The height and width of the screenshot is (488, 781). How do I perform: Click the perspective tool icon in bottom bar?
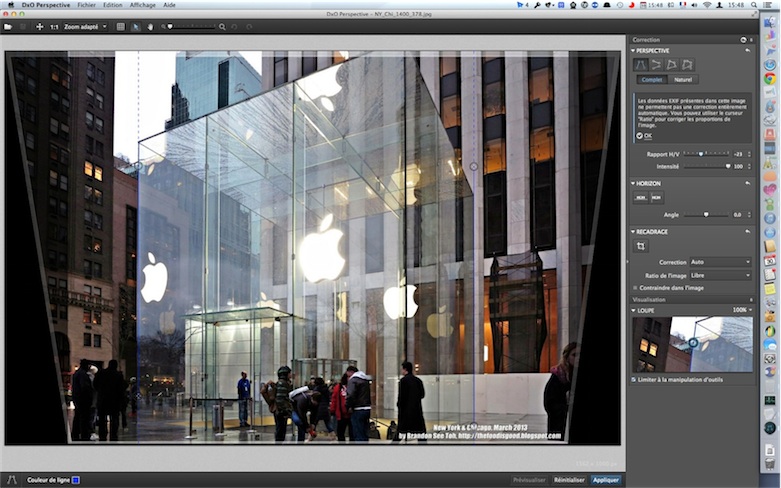coord(12,480)
